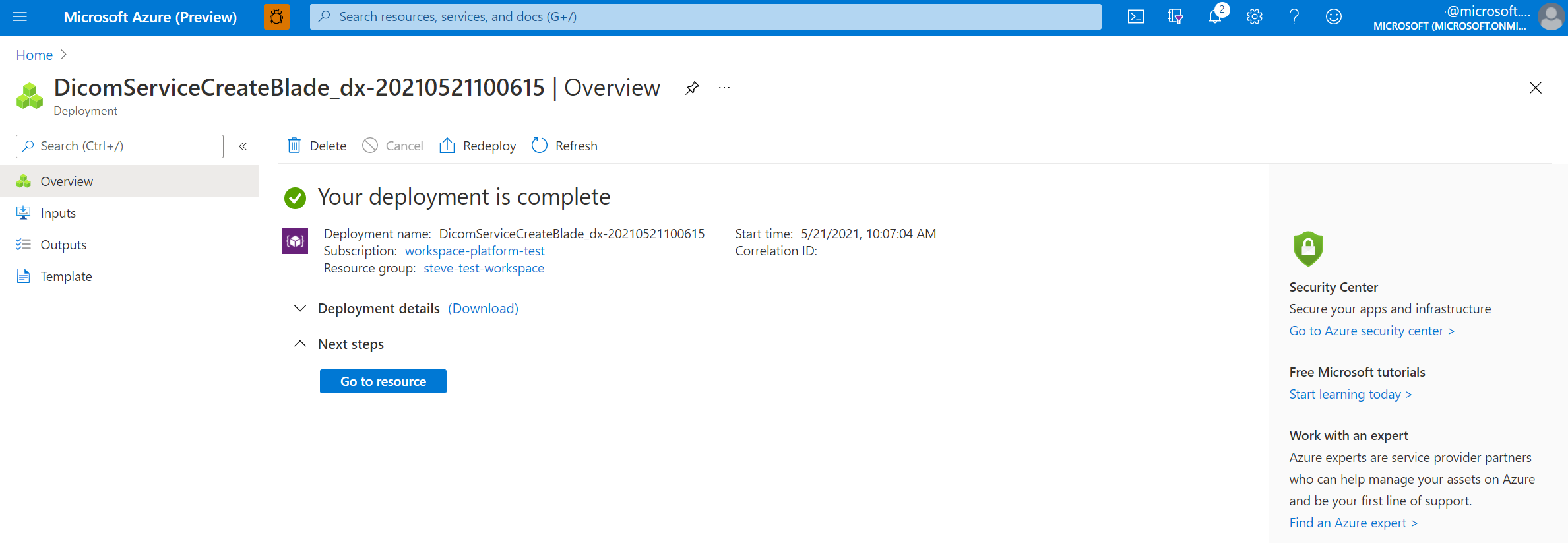This screenshot has width=1568, height=543.
Task: Open the Cloud Shell icon
Action: 1135,16
